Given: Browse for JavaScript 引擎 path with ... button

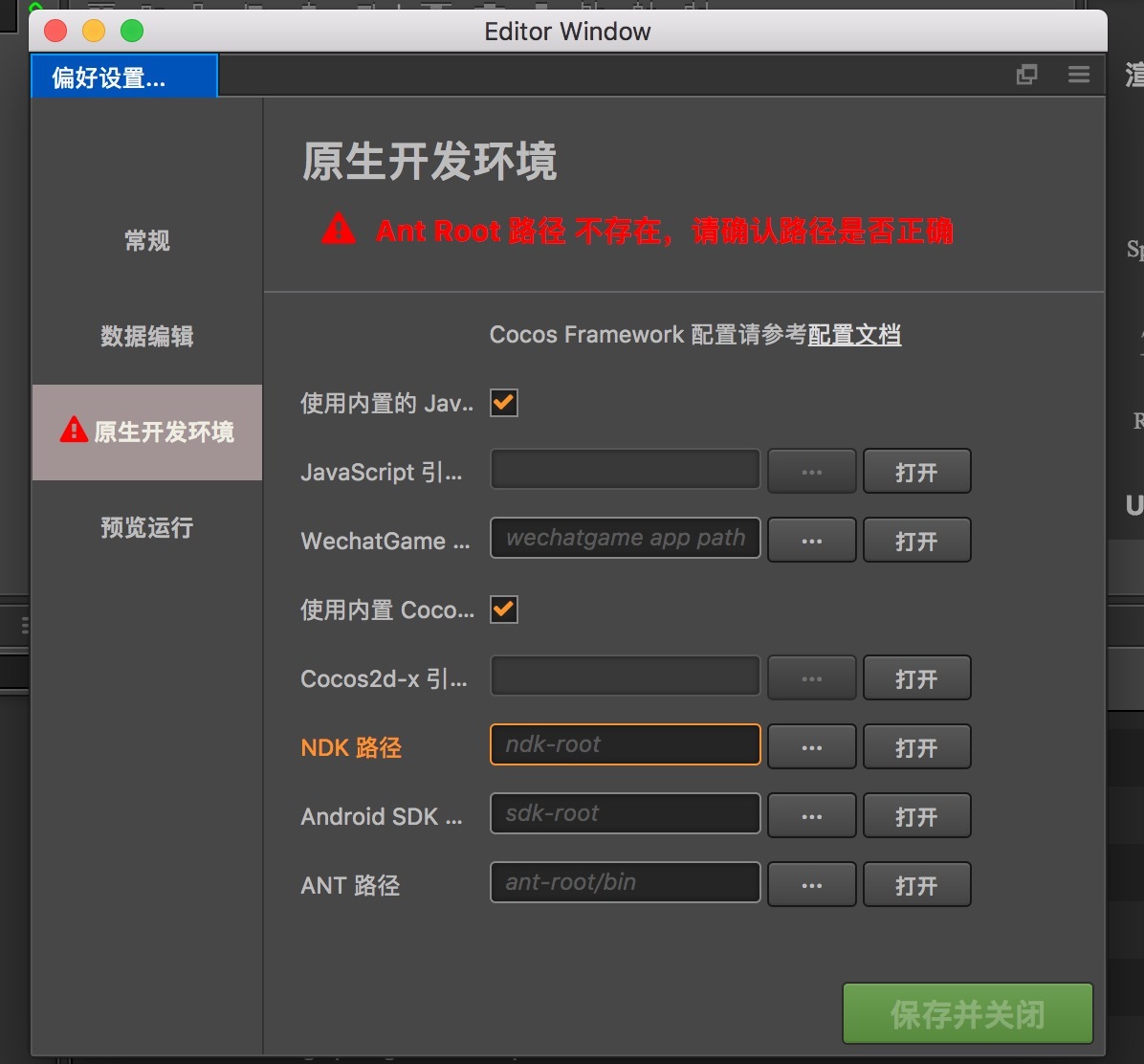Looking at the screenshot, I should (x=812, y=472).
